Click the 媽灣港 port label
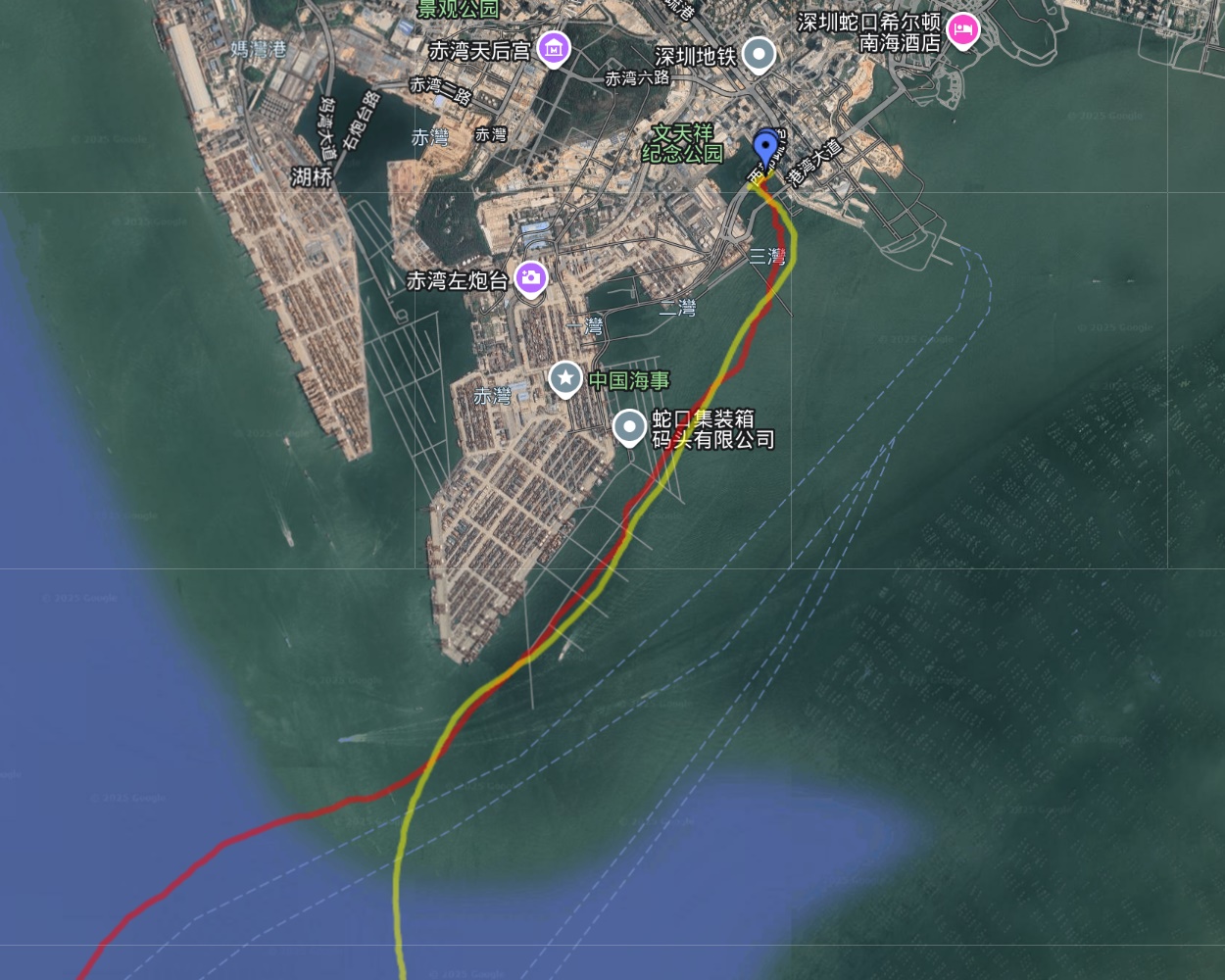This screenshot has height=980, width=1225. coord(259,48)
